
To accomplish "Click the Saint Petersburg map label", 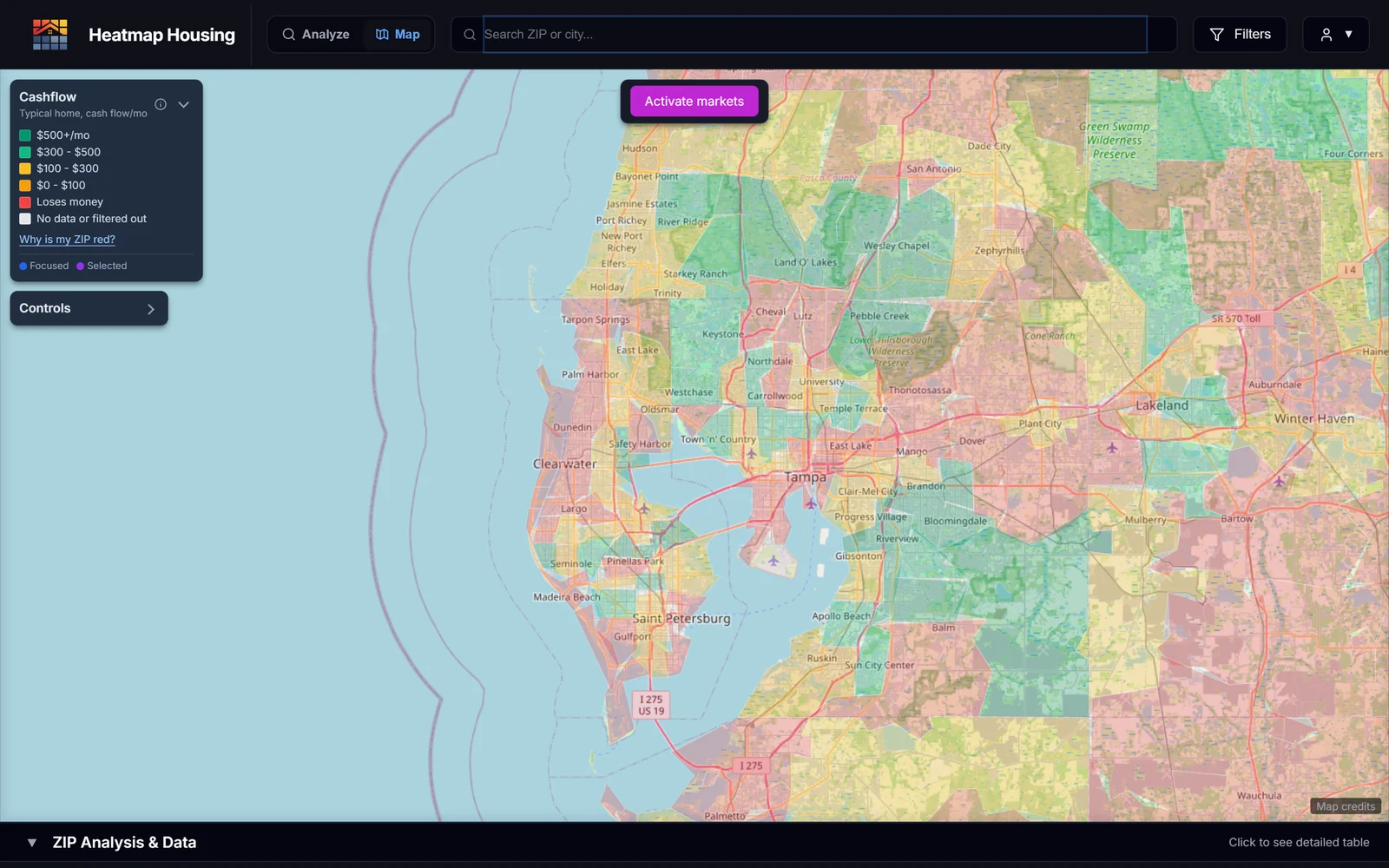I will point(681,619).
